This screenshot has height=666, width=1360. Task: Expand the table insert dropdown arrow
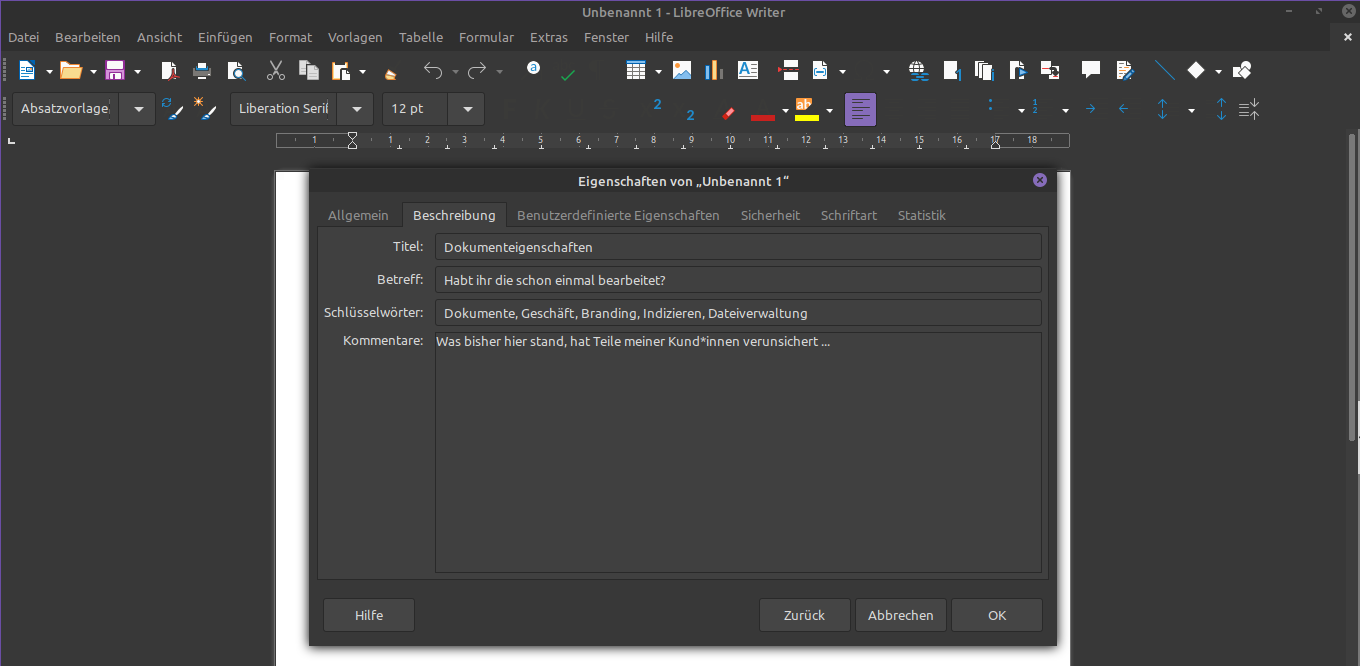(658, 71)
